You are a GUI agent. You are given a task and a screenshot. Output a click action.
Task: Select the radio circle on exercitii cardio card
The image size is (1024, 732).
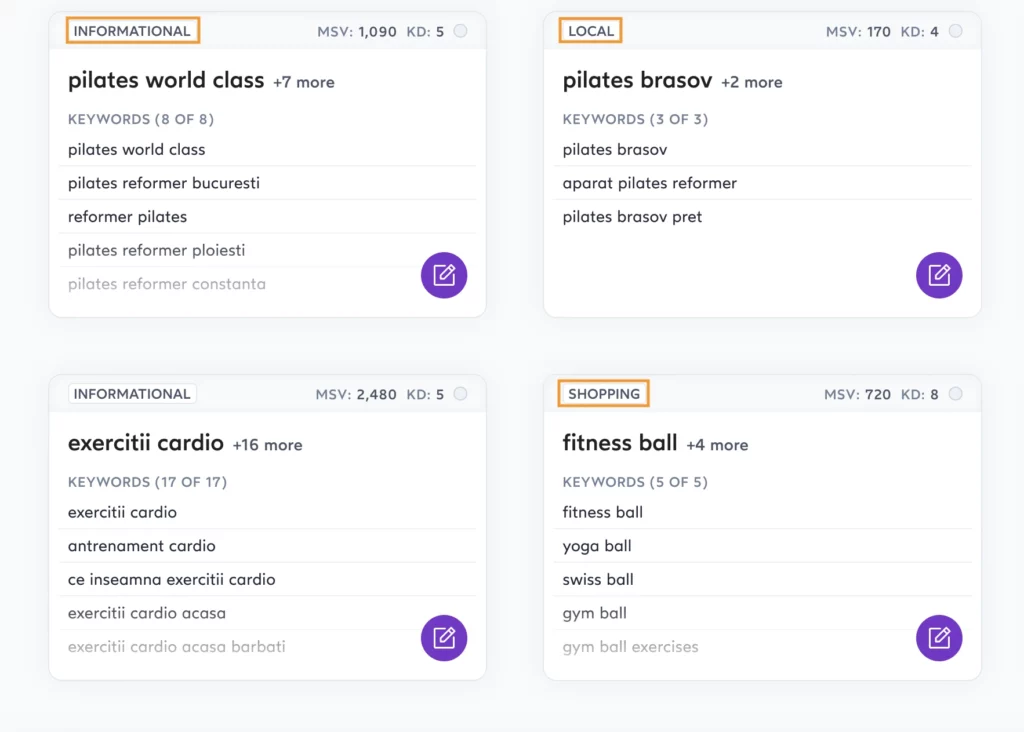460,394
